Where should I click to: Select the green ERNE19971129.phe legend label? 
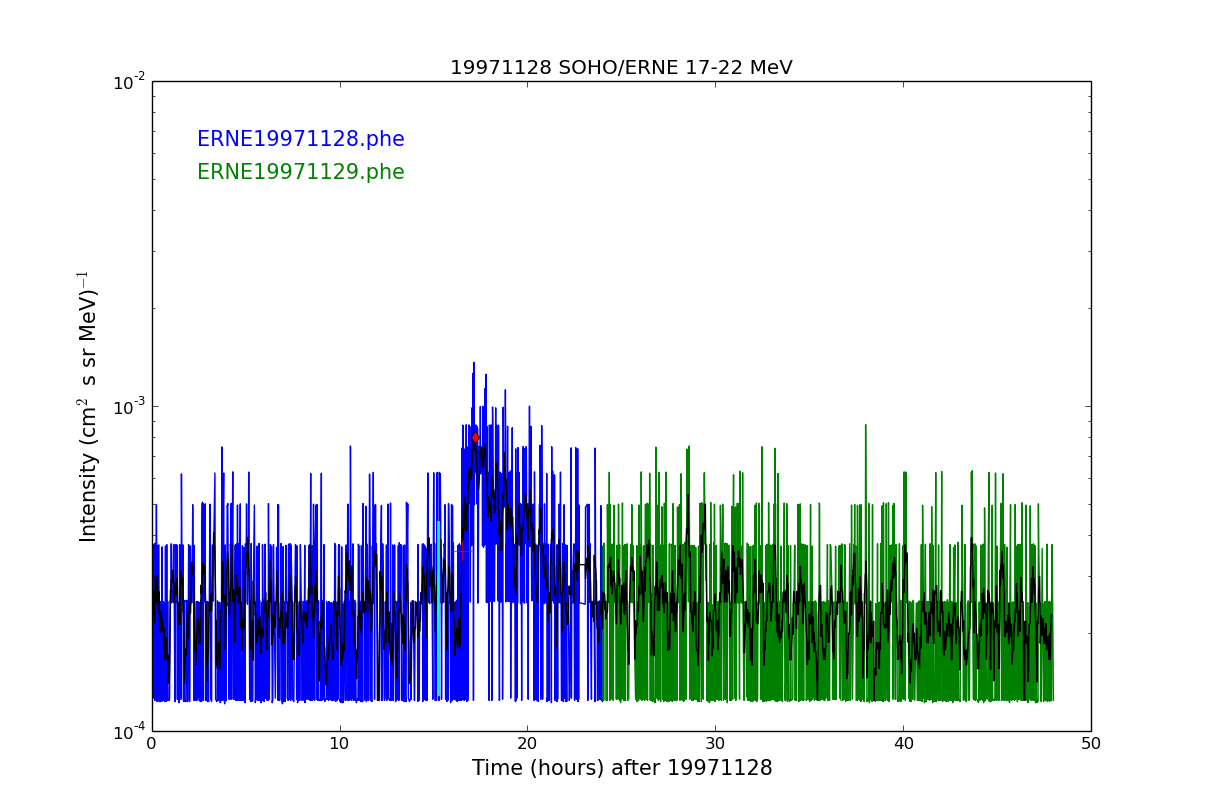[x=300, y=173]
